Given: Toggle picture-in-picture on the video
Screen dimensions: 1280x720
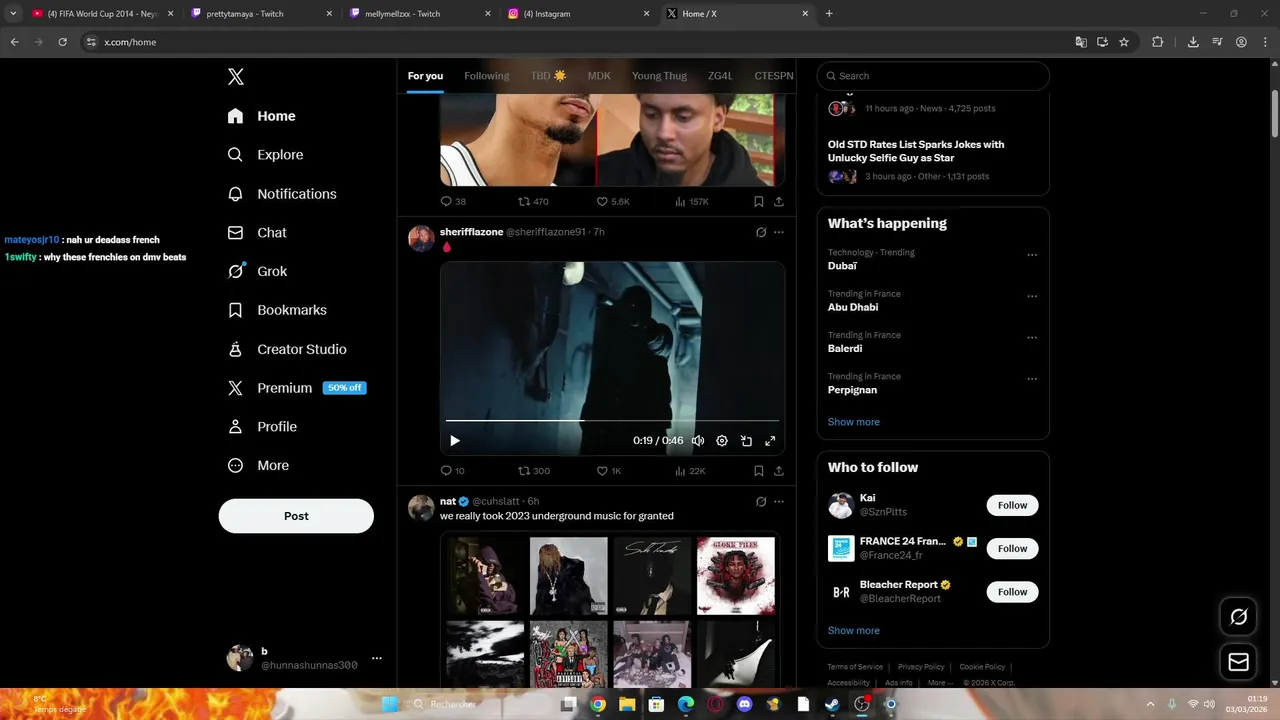Looking at the screenshot, I should [746, 441].
